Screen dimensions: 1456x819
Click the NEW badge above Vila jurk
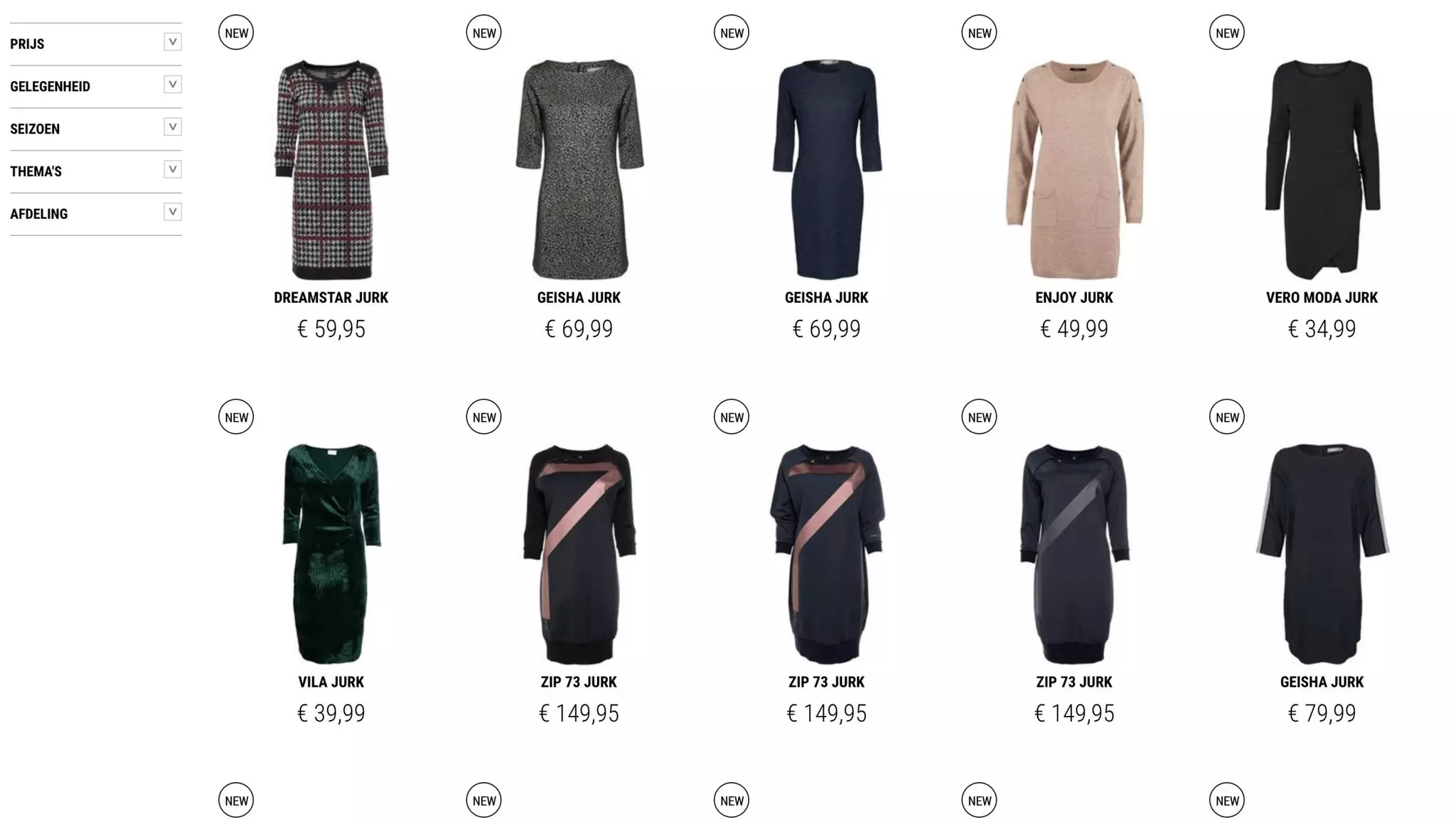pyautogui.click(x=236, y=417)
